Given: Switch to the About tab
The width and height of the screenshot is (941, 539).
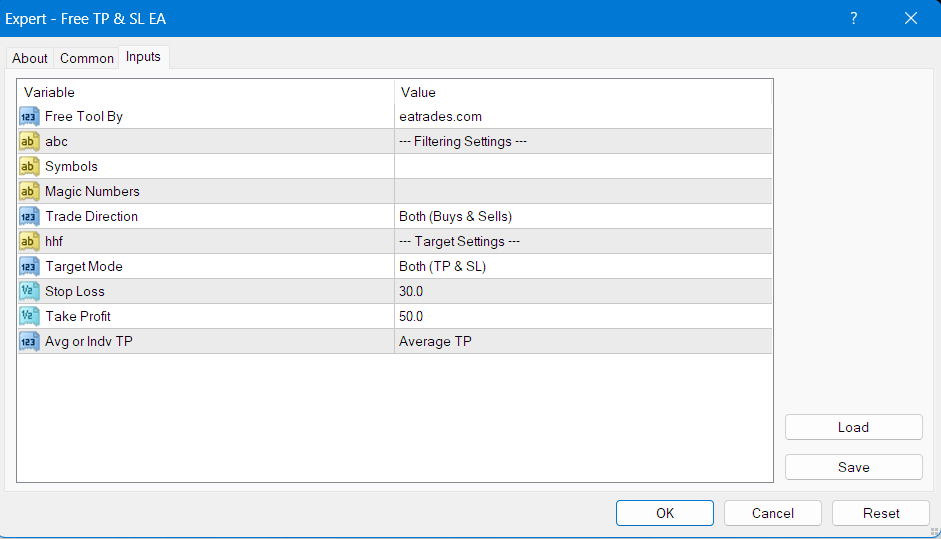Looking at the screenshot, I should 29,58.
